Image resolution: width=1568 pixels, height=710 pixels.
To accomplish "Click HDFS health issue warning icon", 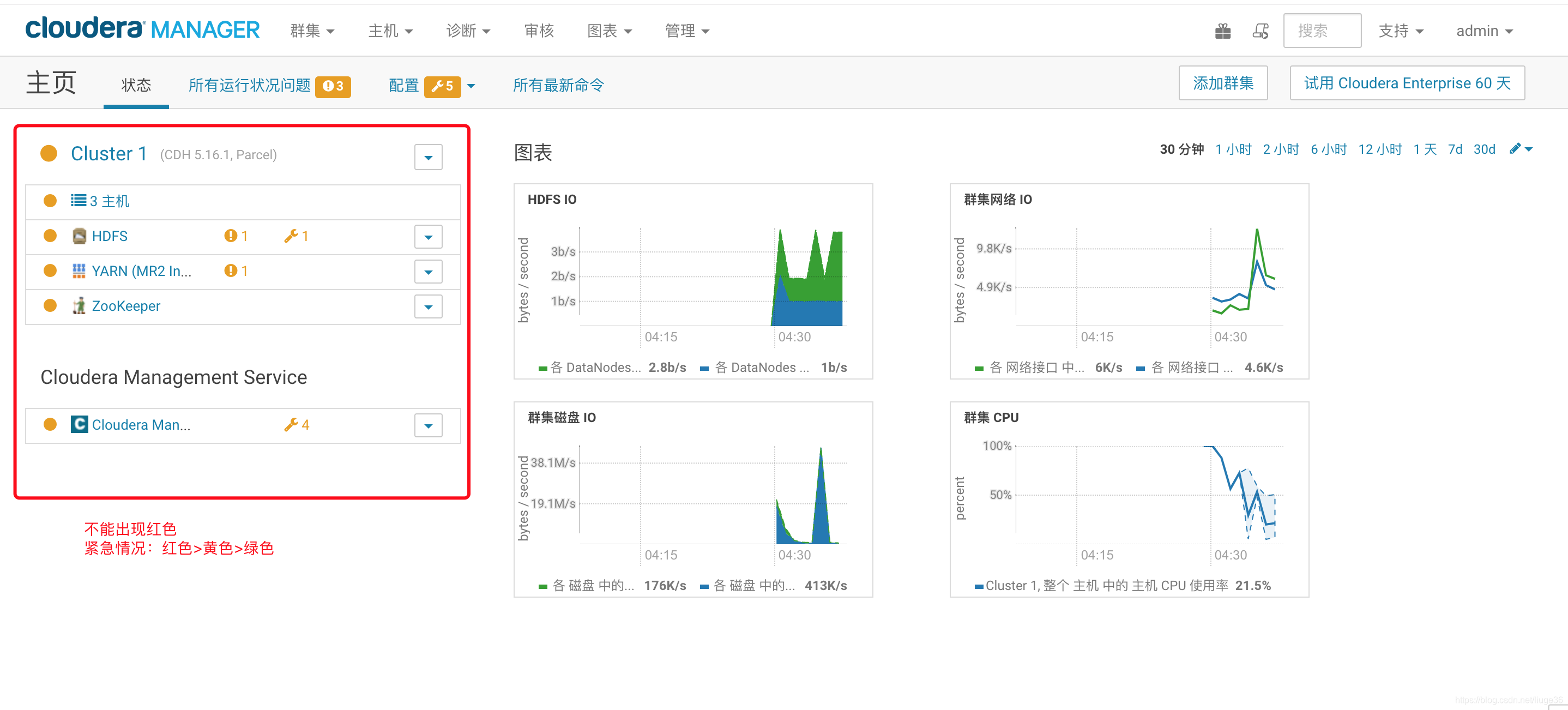I will 230,236.
